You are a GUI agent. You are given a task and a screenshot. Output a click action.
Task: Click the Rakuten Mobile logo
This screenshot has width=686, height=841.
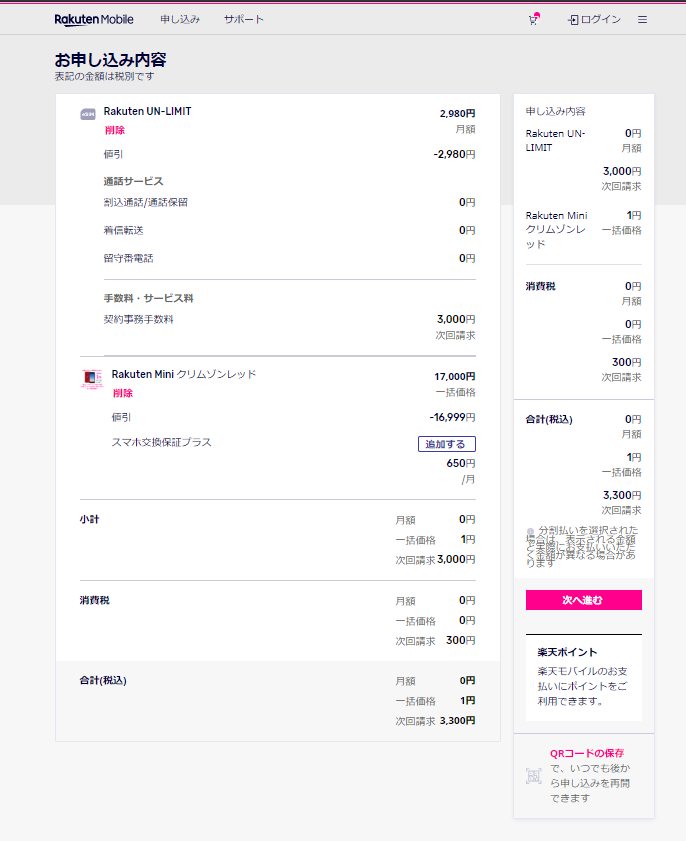click(x=94, y=20)
